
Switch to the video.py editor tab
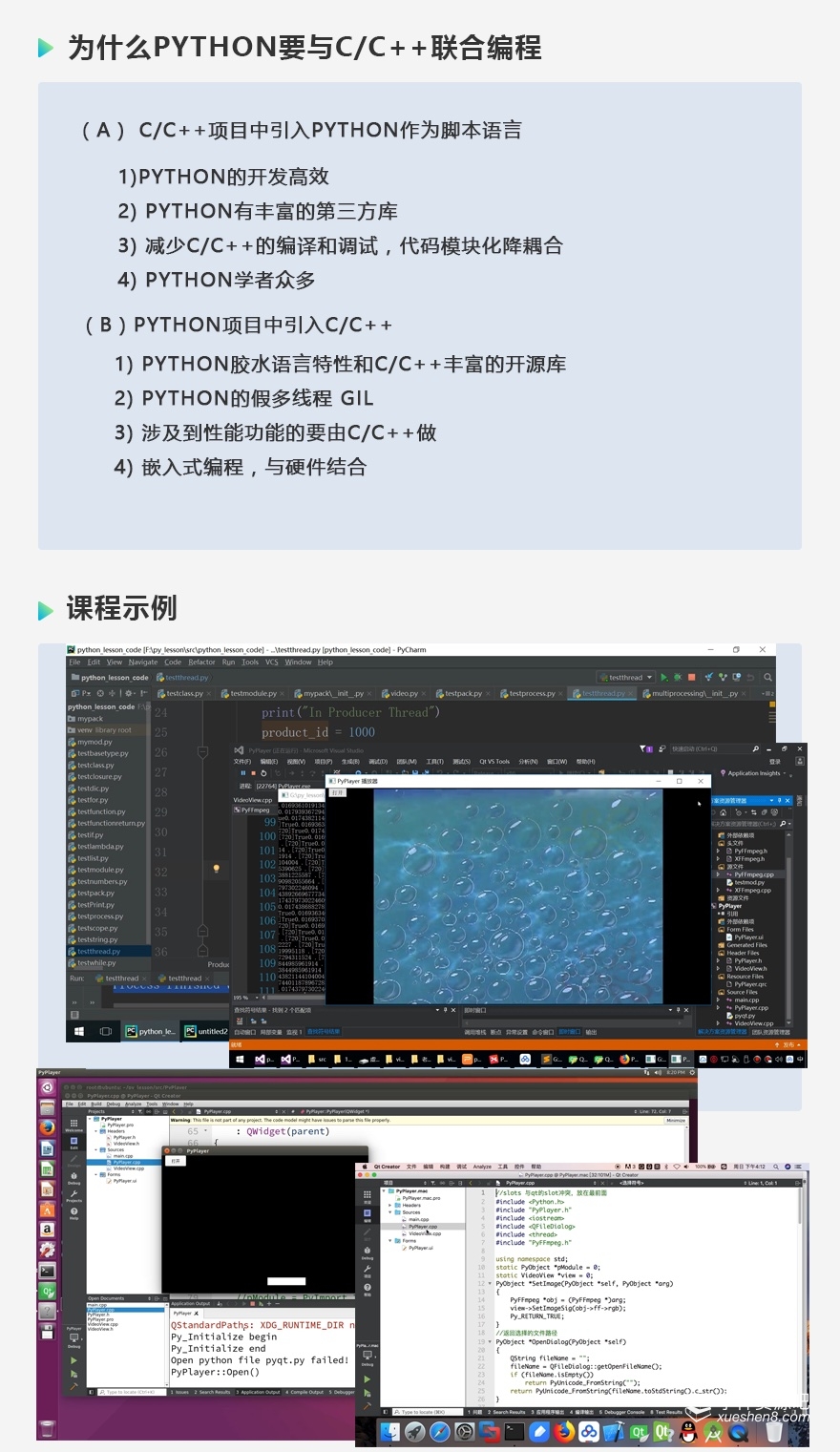(x=404, y=694)
